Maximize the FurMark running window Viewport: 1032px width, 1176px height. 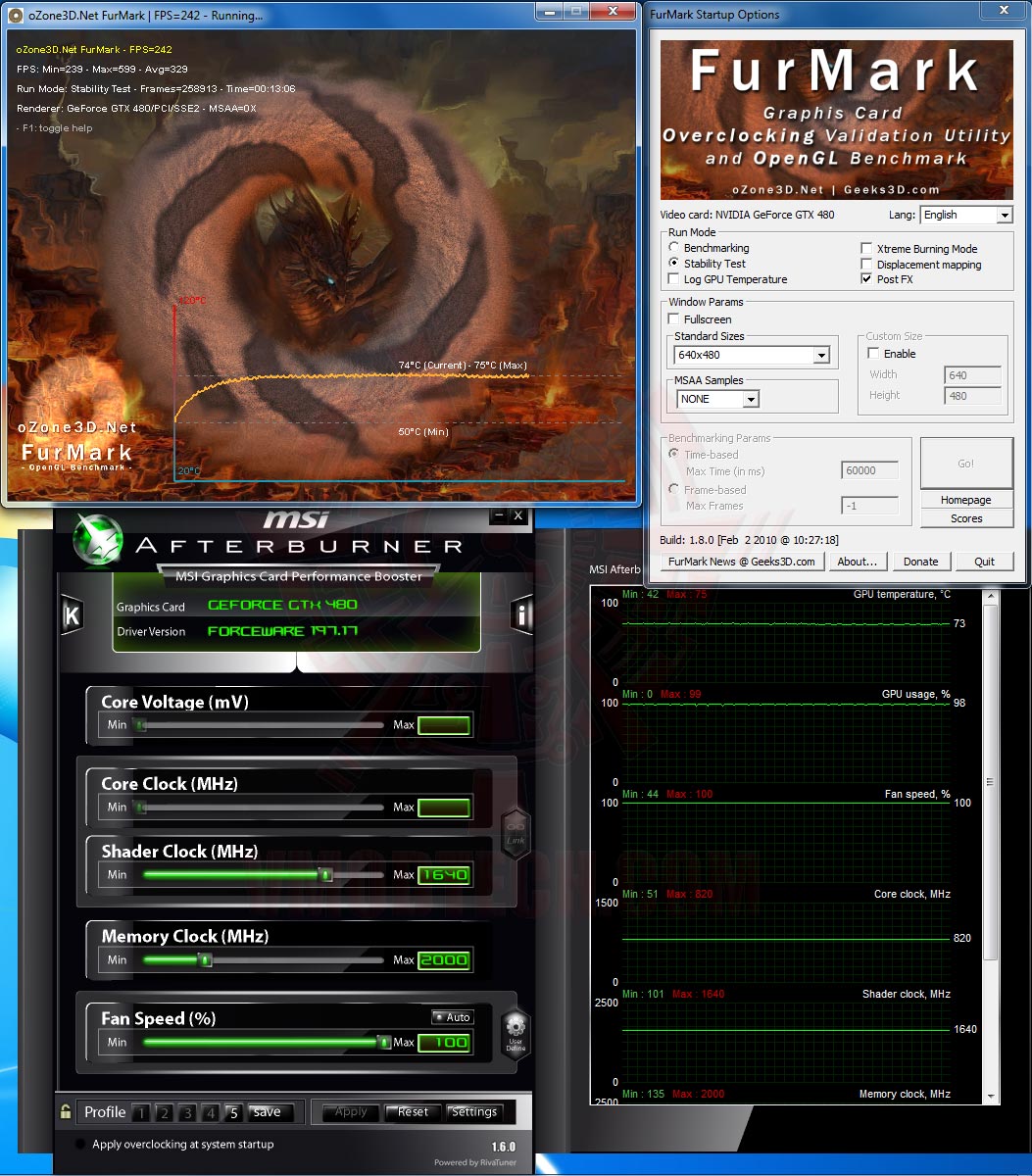576,12
